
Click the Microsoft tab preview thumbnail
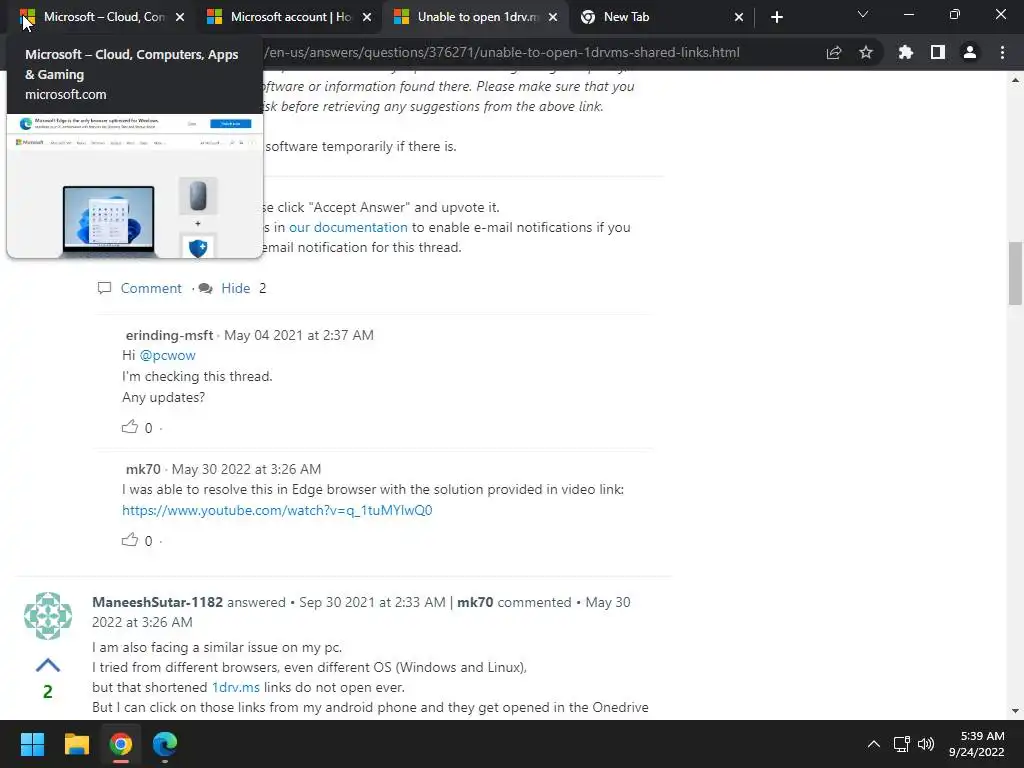click(x=135, y=186)
